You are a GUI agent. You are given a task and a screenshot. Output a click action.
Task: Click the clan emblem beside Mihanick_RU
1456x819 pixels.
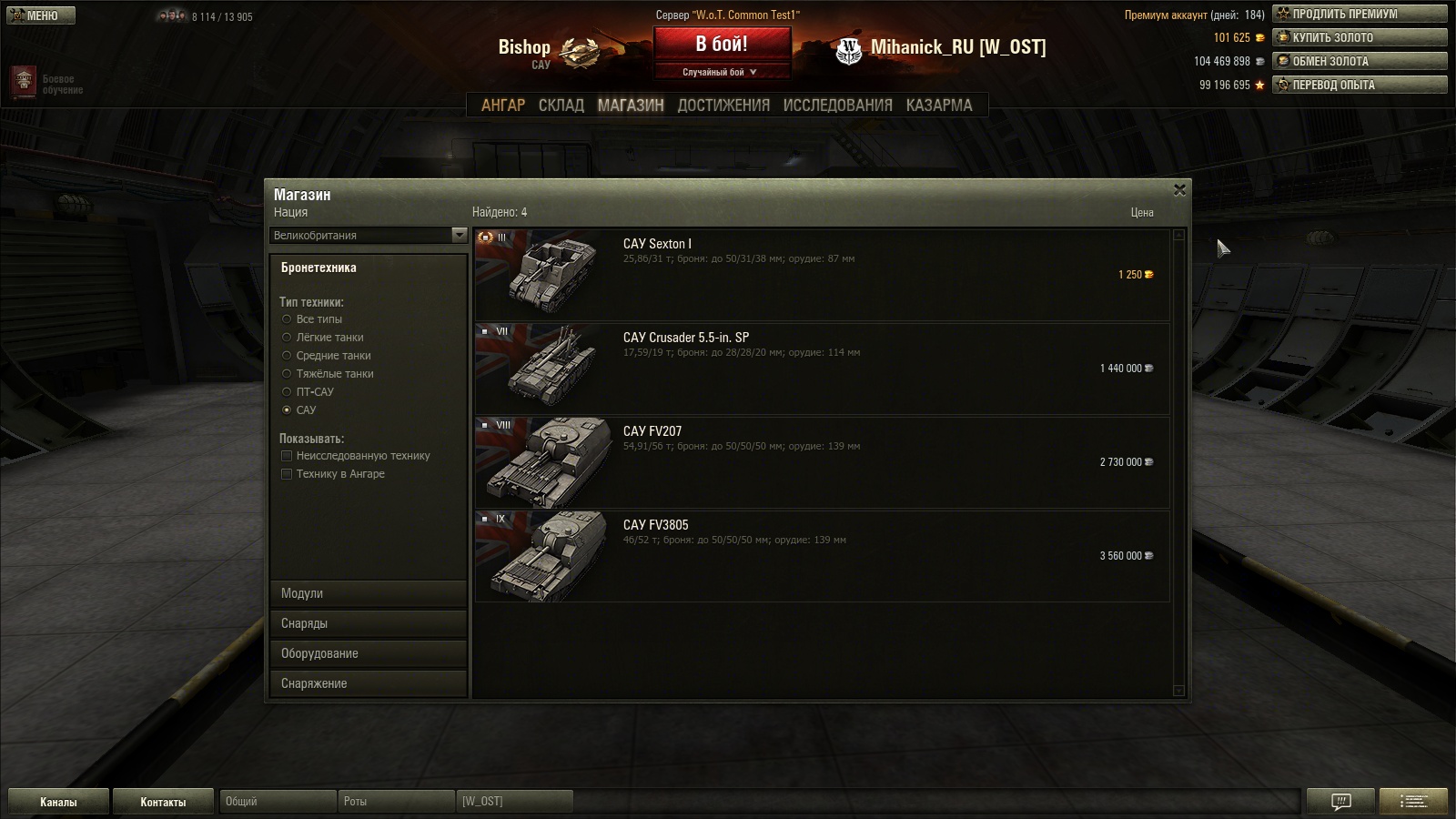(848, 51)
